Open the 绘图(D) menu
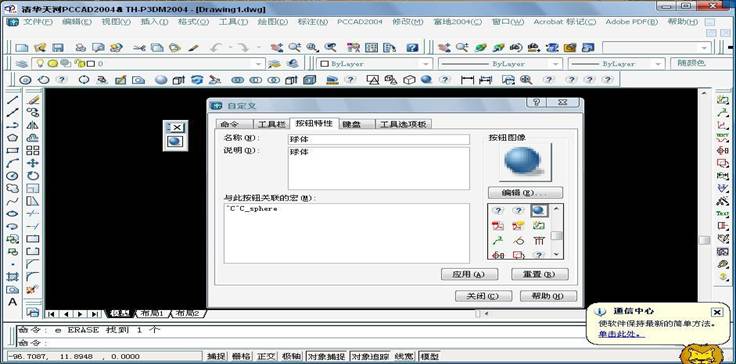 [x=273, y=22]
